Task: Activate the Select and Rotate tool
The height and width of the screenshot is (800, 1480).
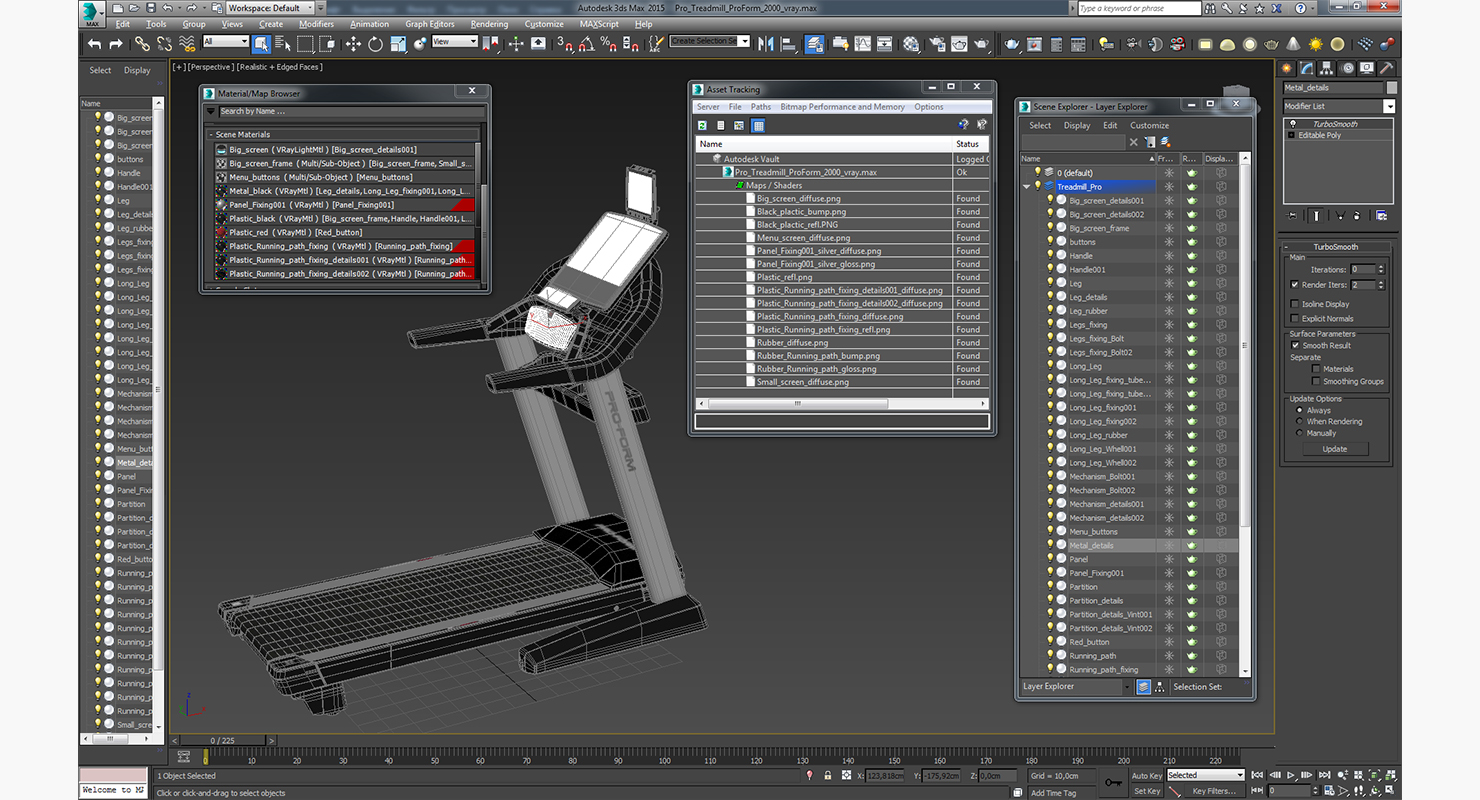Action: [x=375, y=44]
